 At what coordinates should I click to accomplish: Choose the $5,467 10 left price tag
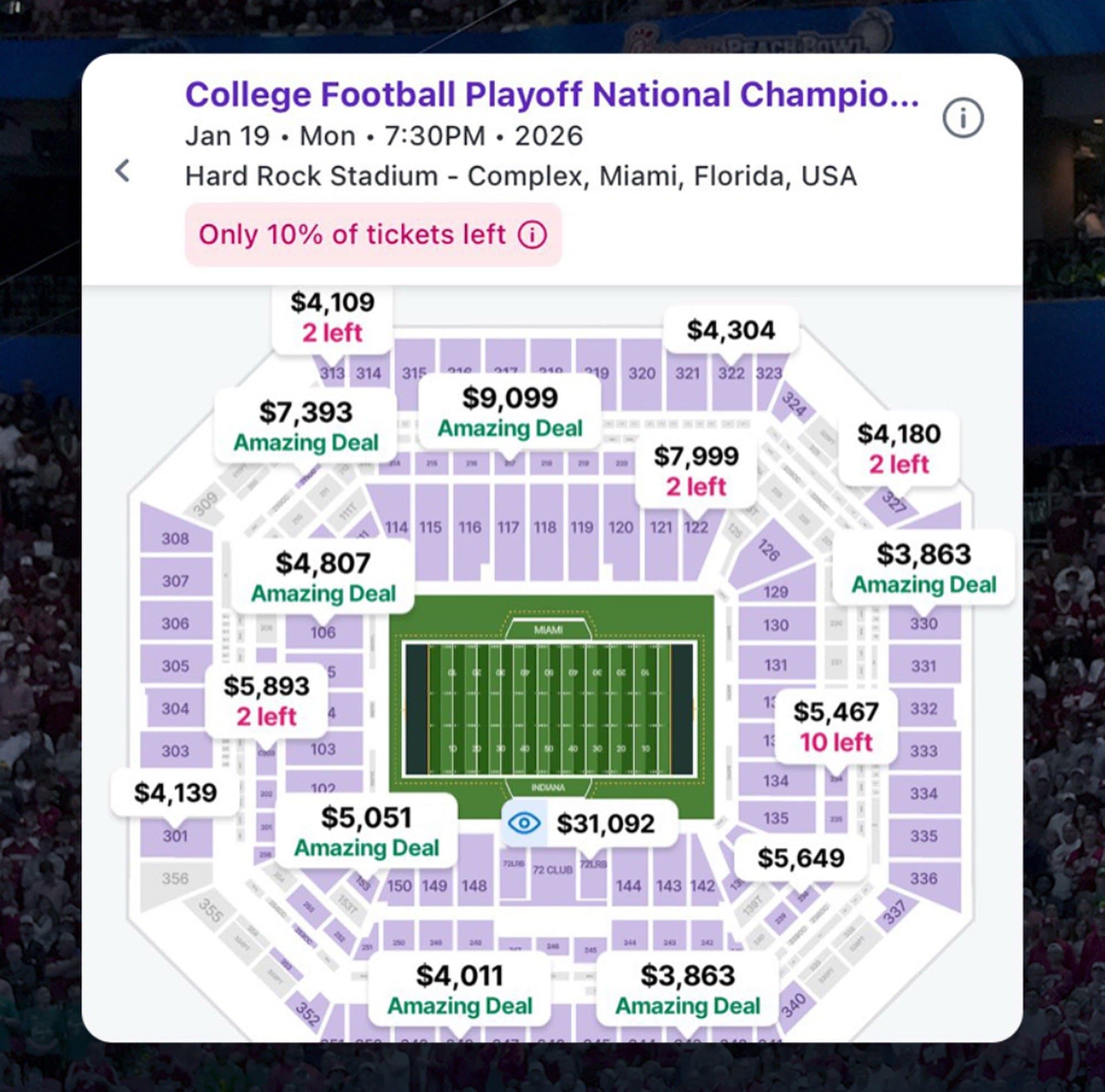point(835,727)
